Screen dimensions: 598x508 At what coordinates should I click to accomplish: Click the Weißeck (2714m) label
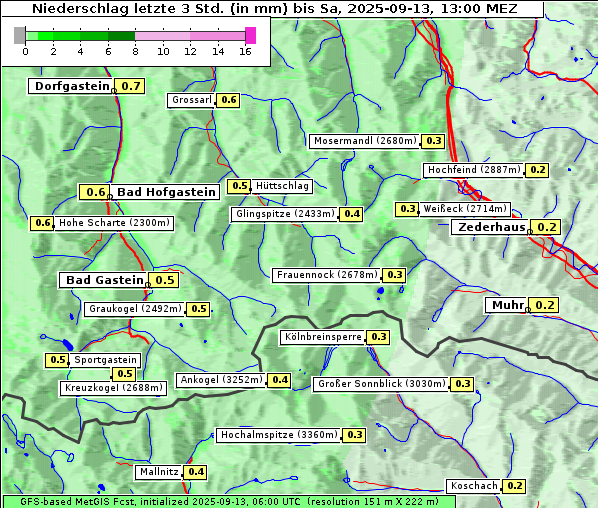tap(465, 209)
